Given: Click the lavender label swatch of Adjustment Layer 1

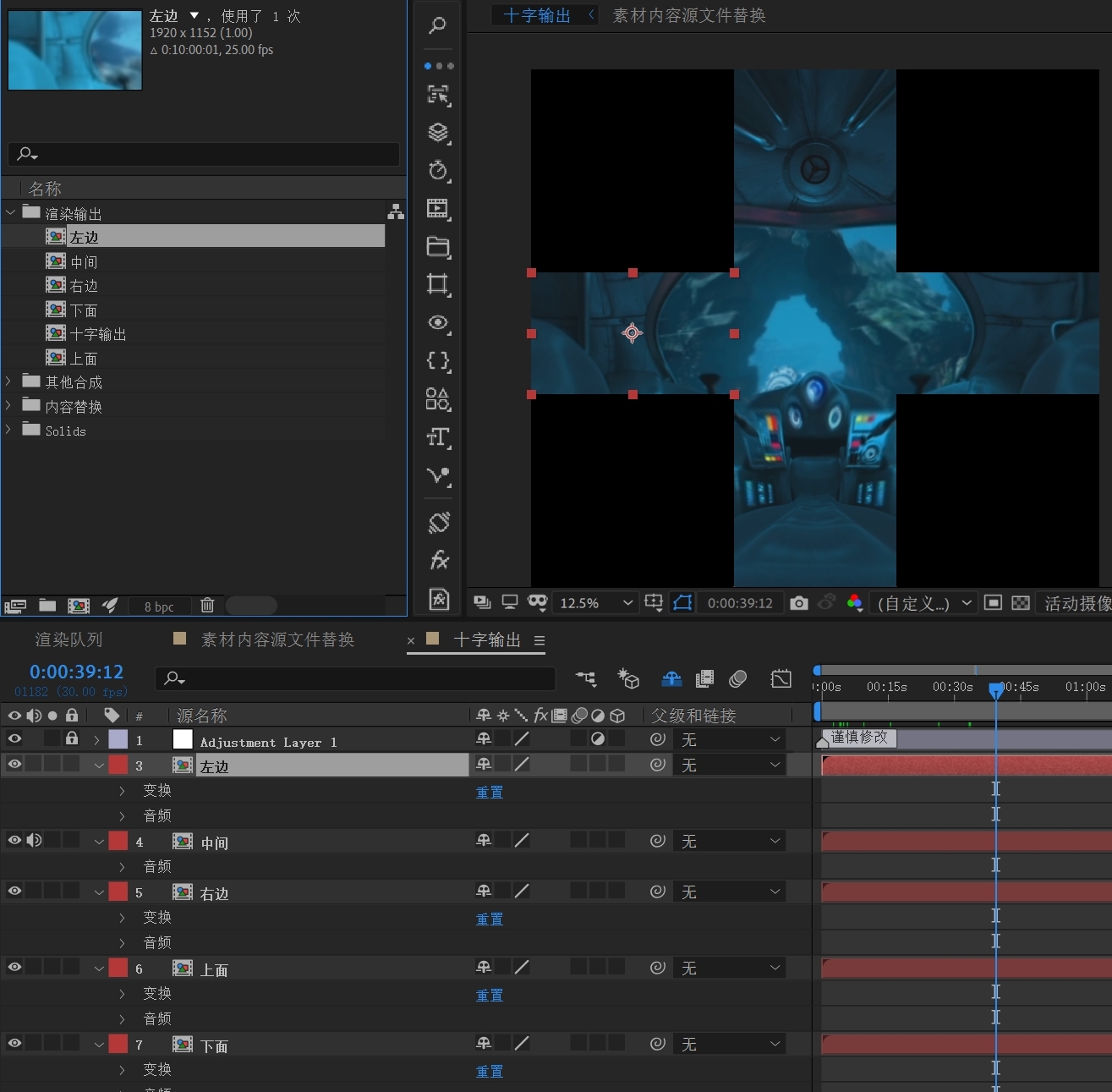Looking at the screenshot, I should point(118,739).
